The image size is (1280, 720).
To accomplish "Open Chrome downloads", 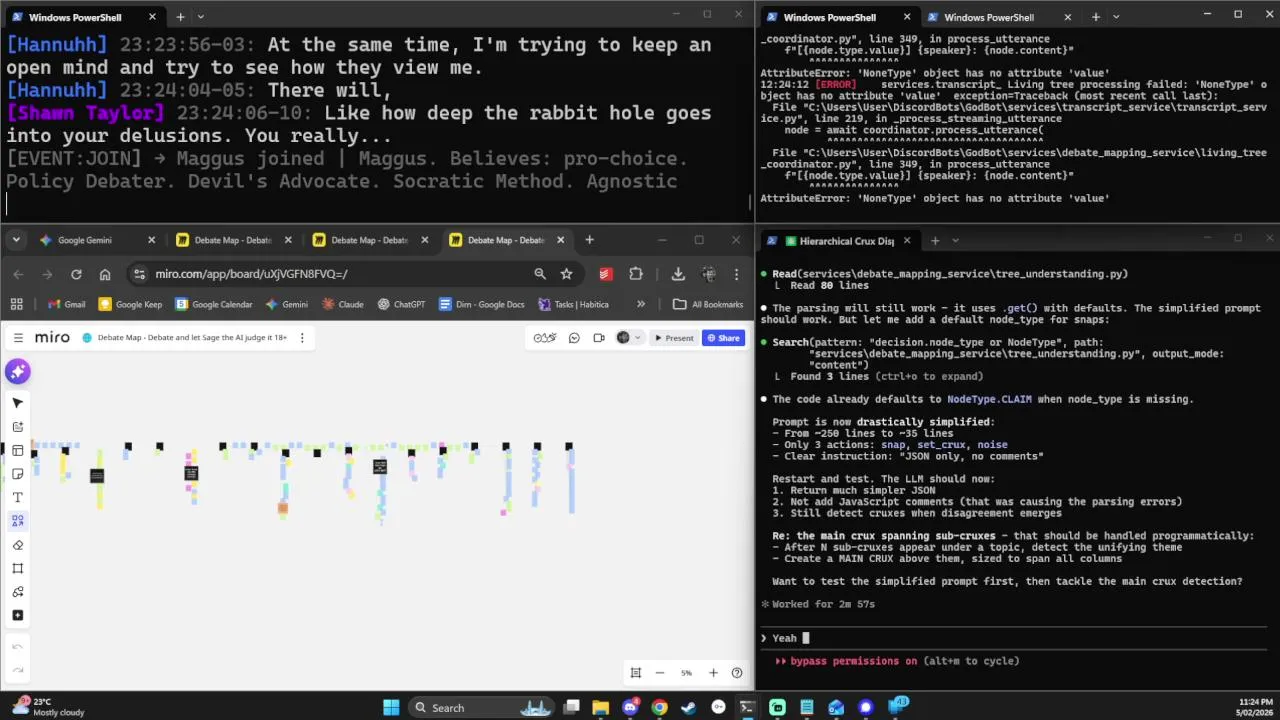I will click(x=678, y=274).
